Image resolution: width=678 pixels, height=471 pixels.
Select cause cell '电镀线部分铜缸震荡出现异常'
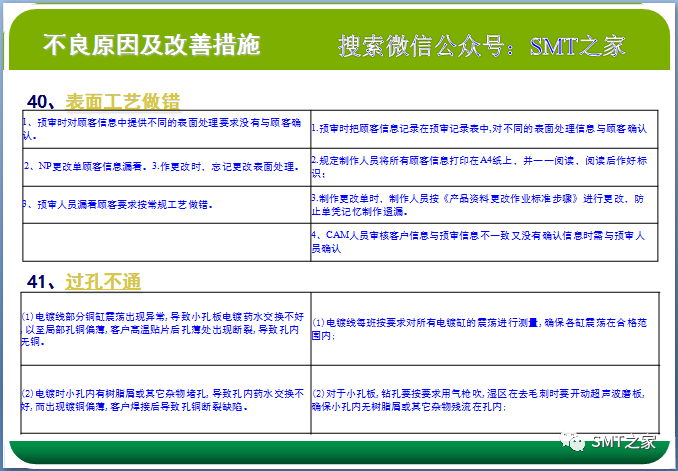click(x=165, y=329)
